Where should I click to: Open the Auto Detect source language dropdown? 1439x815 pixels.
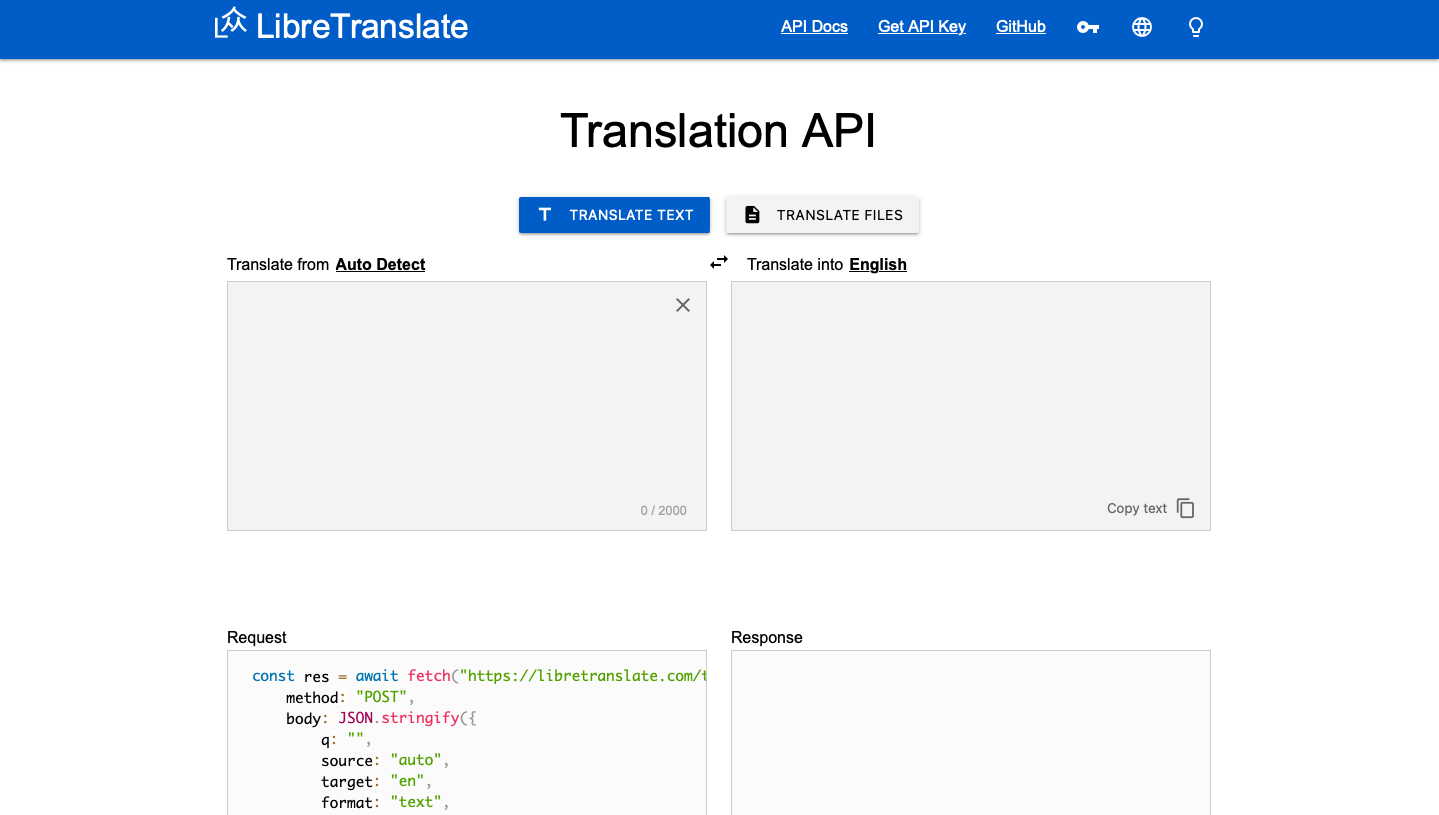(380, 264)
